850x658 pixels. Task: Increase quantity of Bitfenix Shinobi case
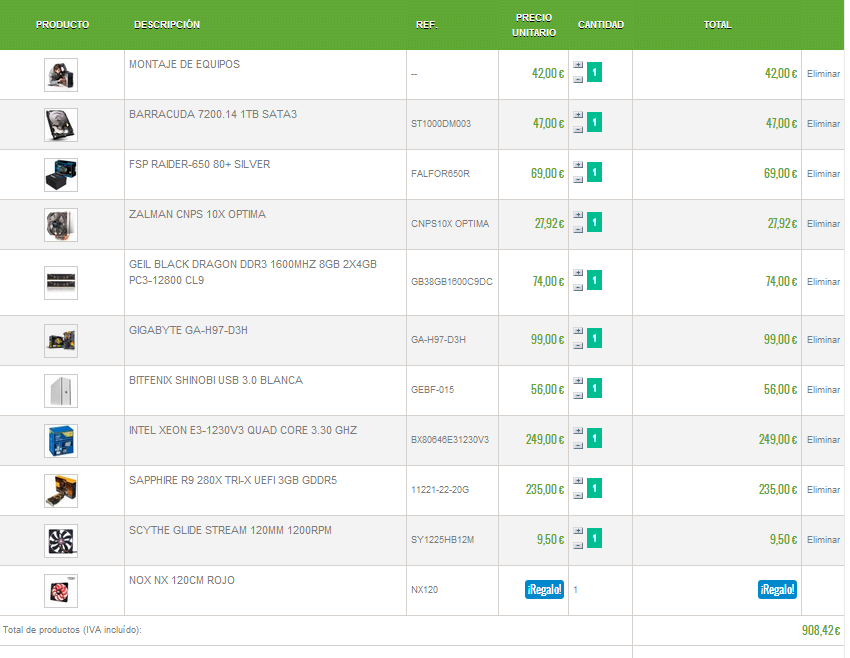(x=578, y=380)
